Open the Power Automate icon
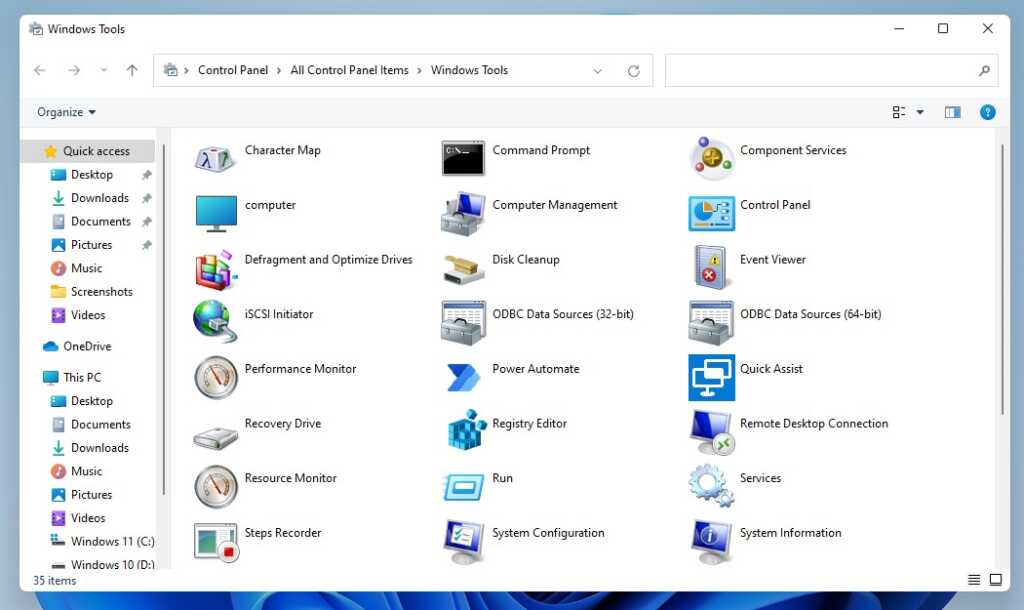The height and width of the screenshot is (610, 1024). tap(463, 377)
